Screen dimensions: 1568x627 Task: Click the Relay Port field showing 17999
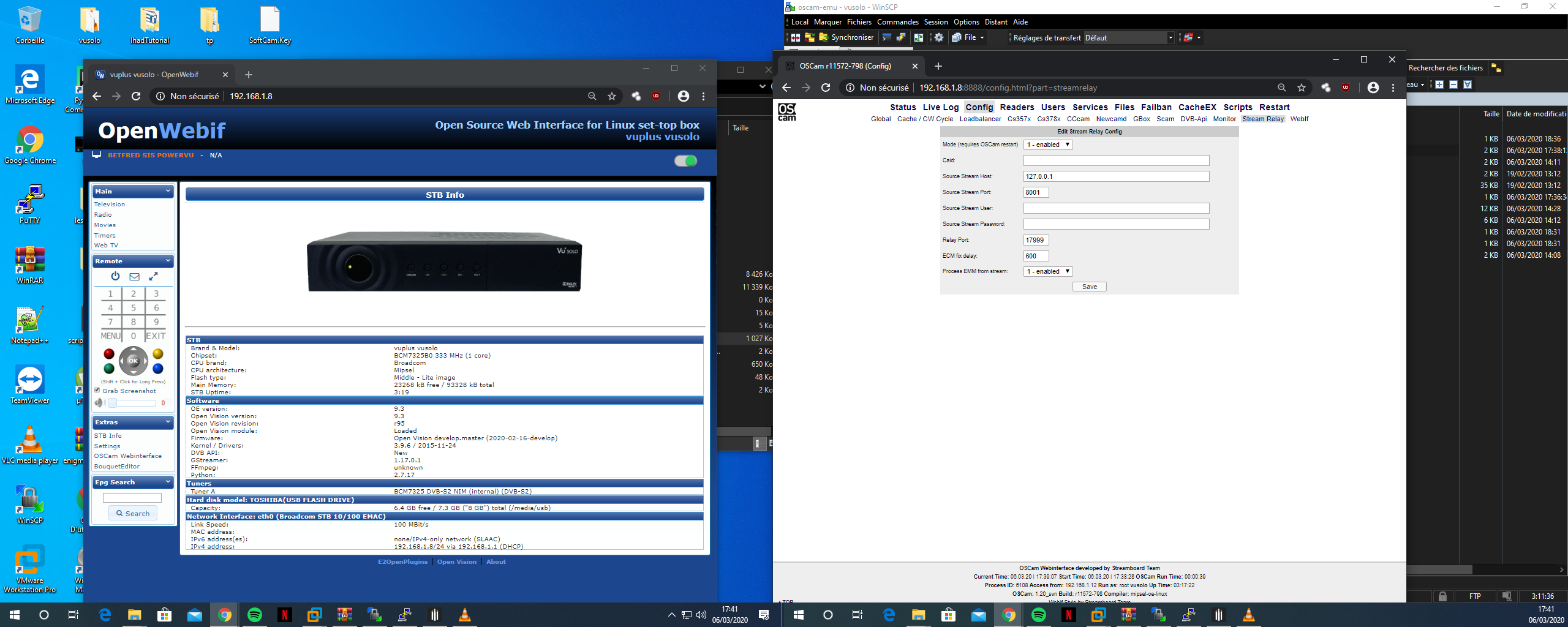point(1036,240)
